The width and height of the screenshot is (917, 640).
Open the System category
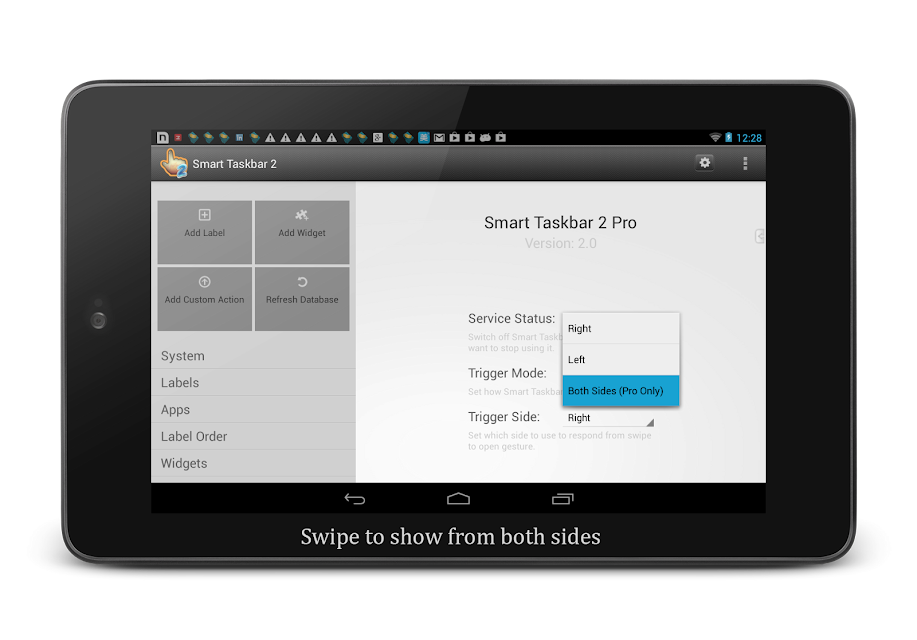(253, 356)
